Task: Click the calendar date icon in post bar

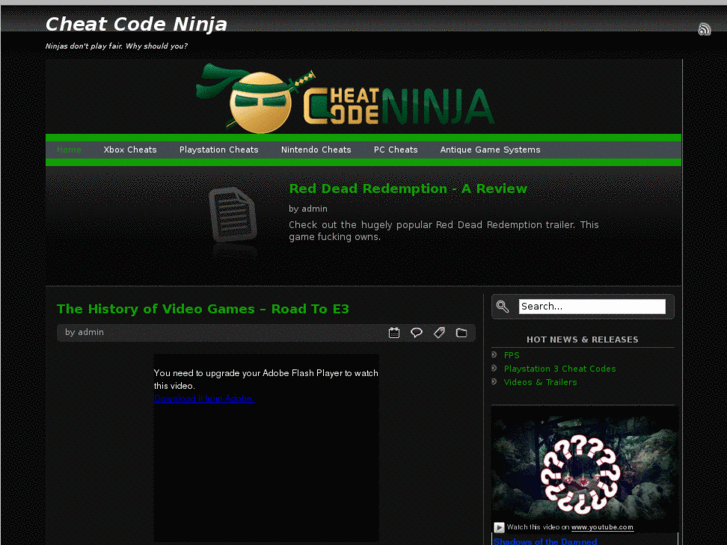Action: pos(394,333)
